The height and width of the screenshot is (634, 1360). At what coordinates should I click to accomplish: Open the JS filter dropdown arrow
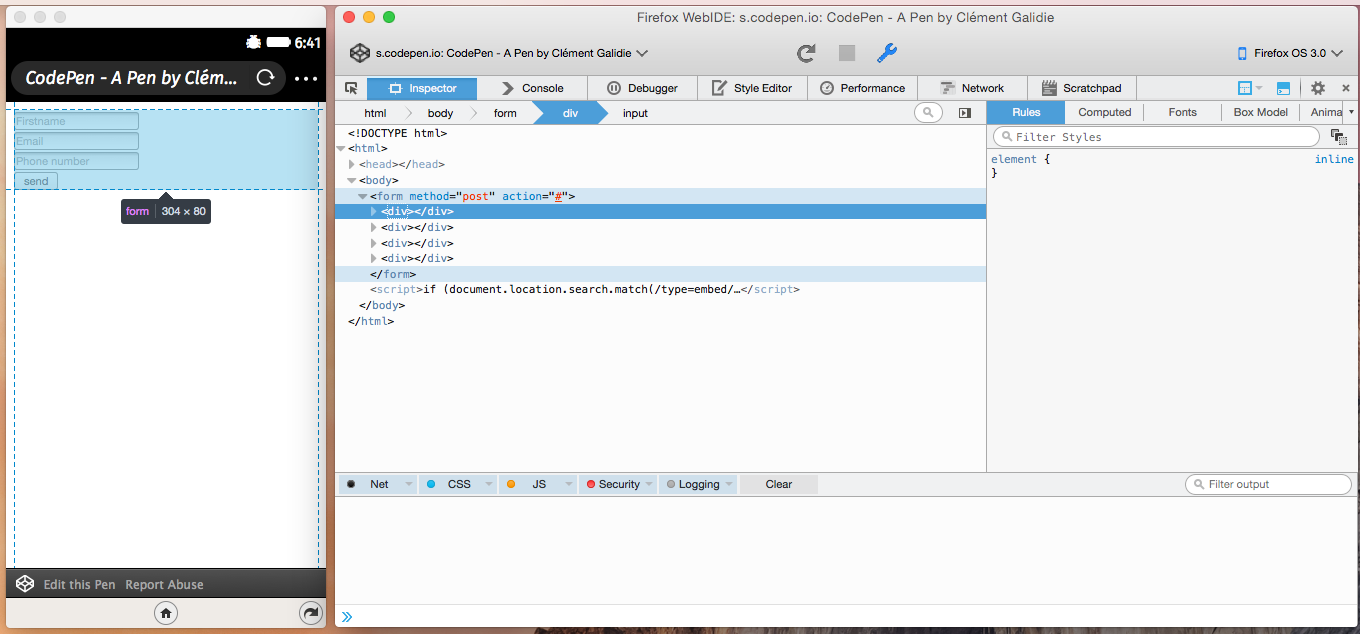(x=569, y=484)
